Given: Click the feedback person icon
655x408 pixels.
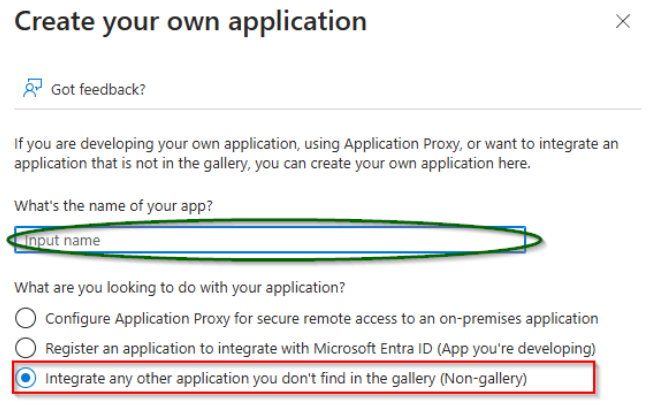Looking at the screenshot, I should click(x=30, y=88).
